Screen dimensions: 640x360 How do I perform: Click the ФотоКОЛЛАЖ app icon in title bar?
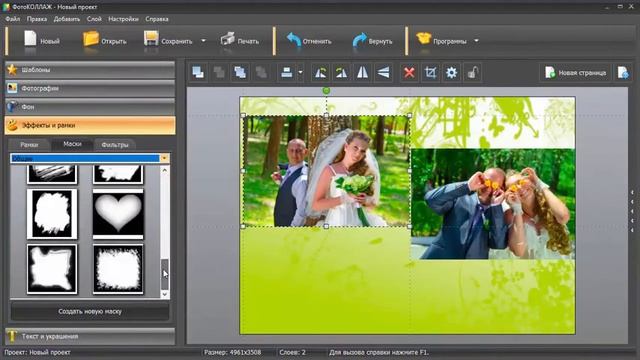6,7
